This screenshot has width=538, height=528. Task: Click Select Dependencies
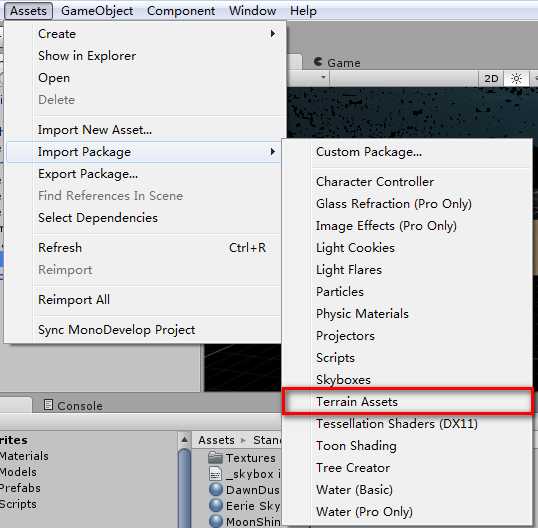pos(143,218)
